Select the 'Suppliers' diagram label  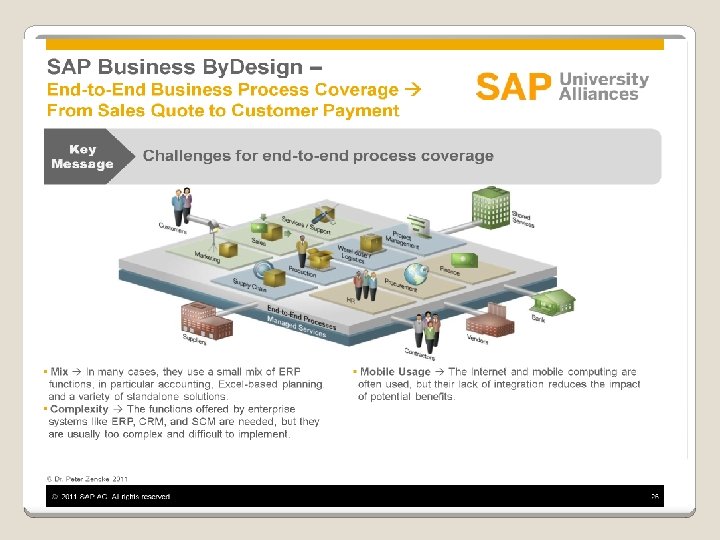point(194,339)
